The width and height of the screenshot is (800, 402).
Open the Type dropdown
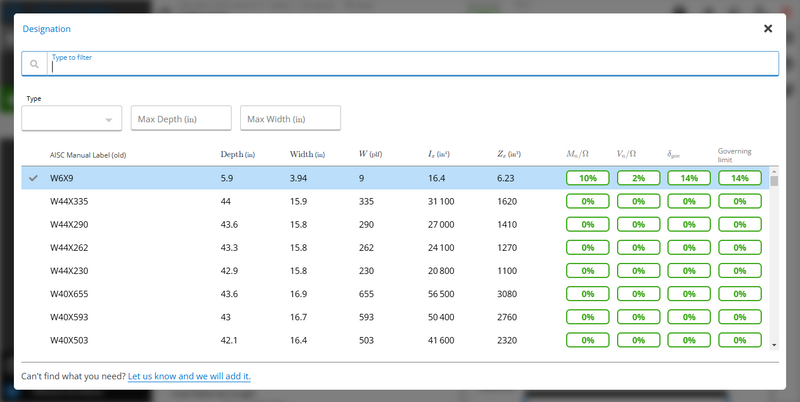tap(71, 118)
